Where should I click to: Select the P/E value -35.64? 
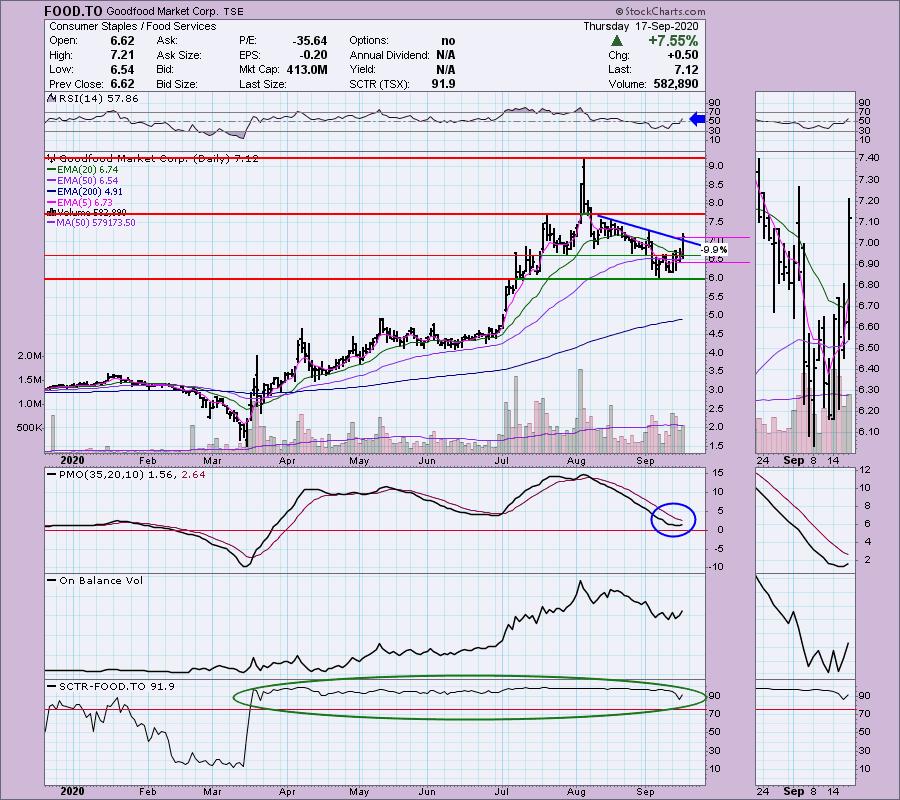tap(309, 41)
